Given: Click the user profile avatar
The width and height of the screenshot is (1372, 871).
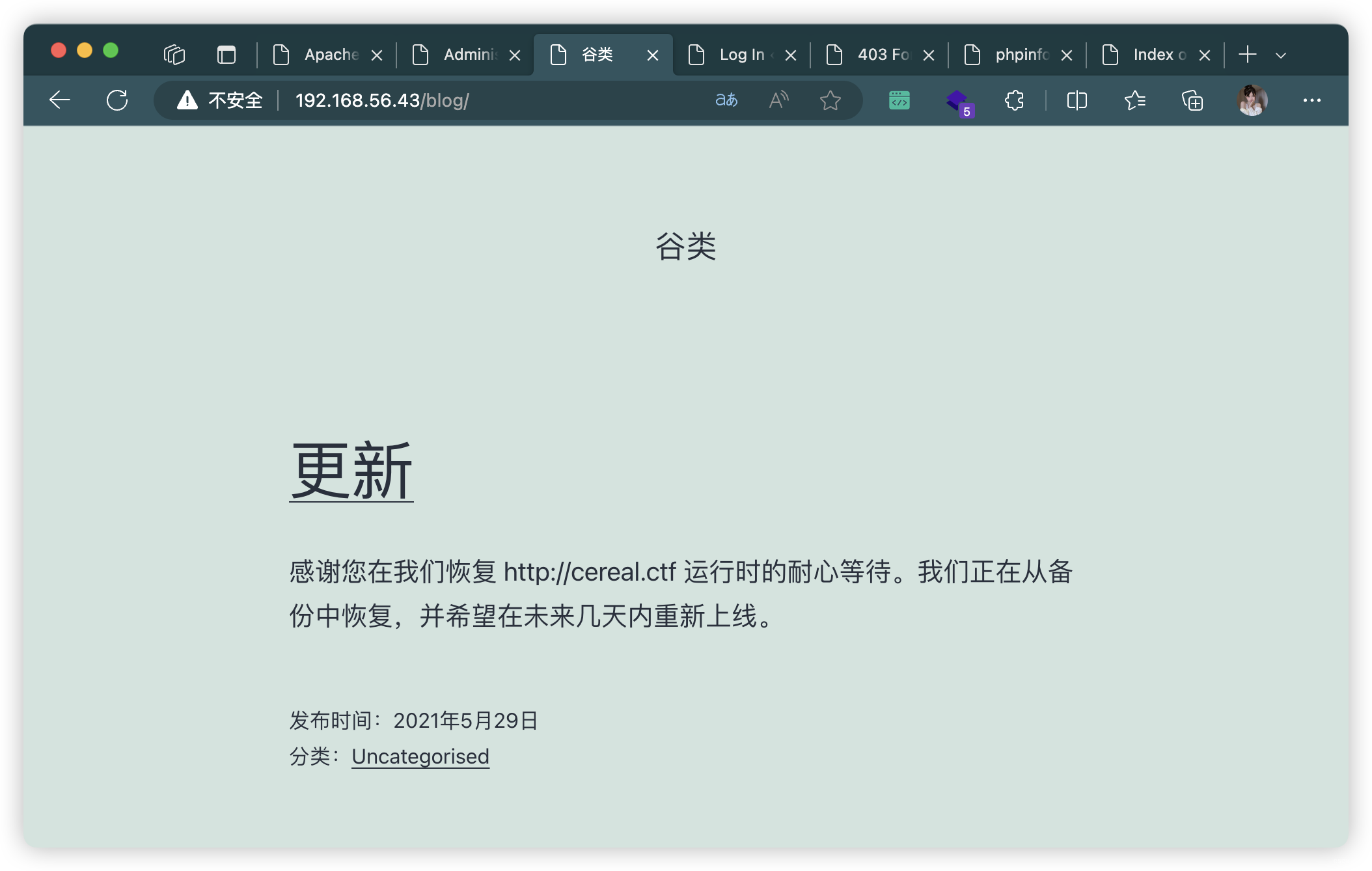Looking at the screenshot, I should [1251, 100].
